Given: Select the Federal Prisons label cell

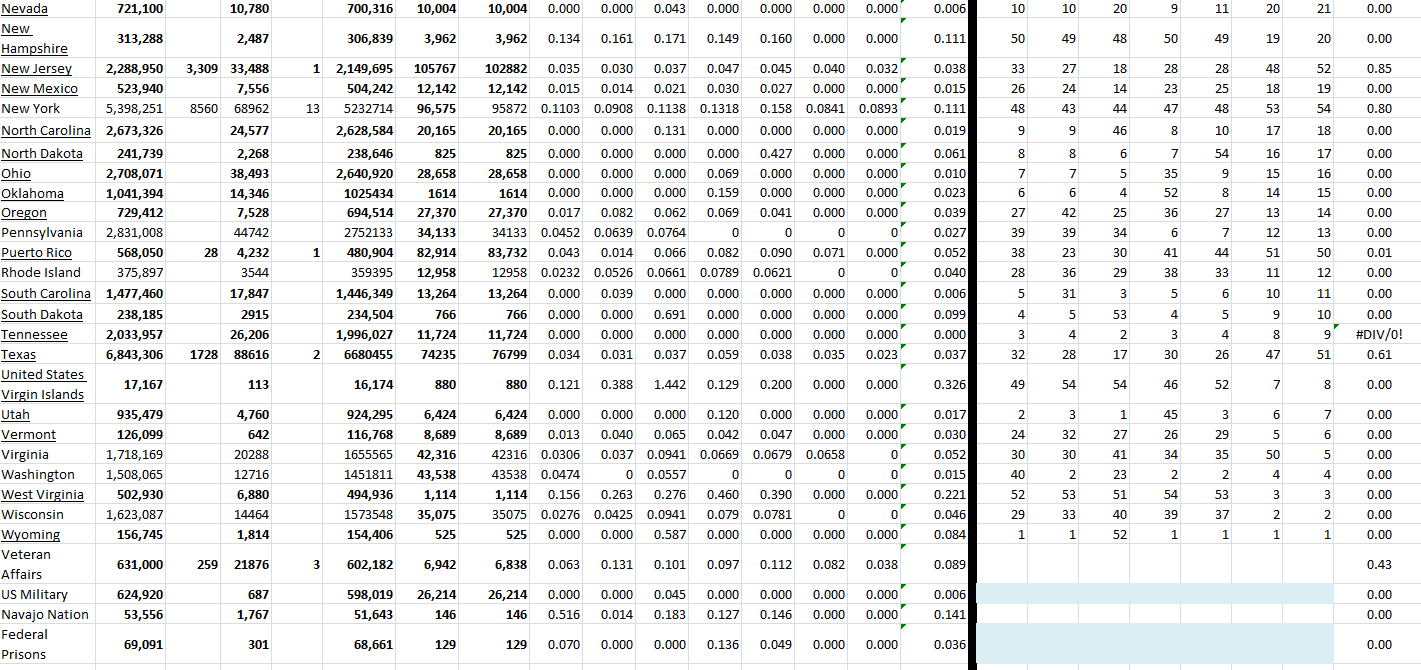Looking at the screenshot, I should tap(25, 644).
